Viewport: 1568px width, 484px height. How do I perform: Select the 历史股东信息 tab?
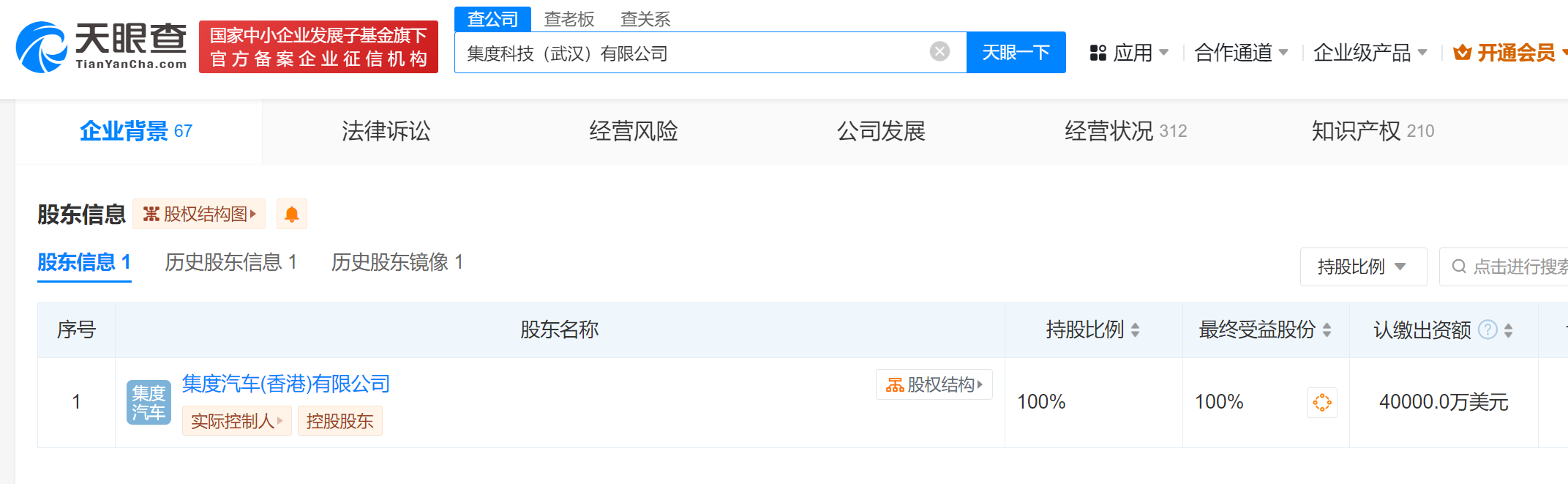point(230,262)
